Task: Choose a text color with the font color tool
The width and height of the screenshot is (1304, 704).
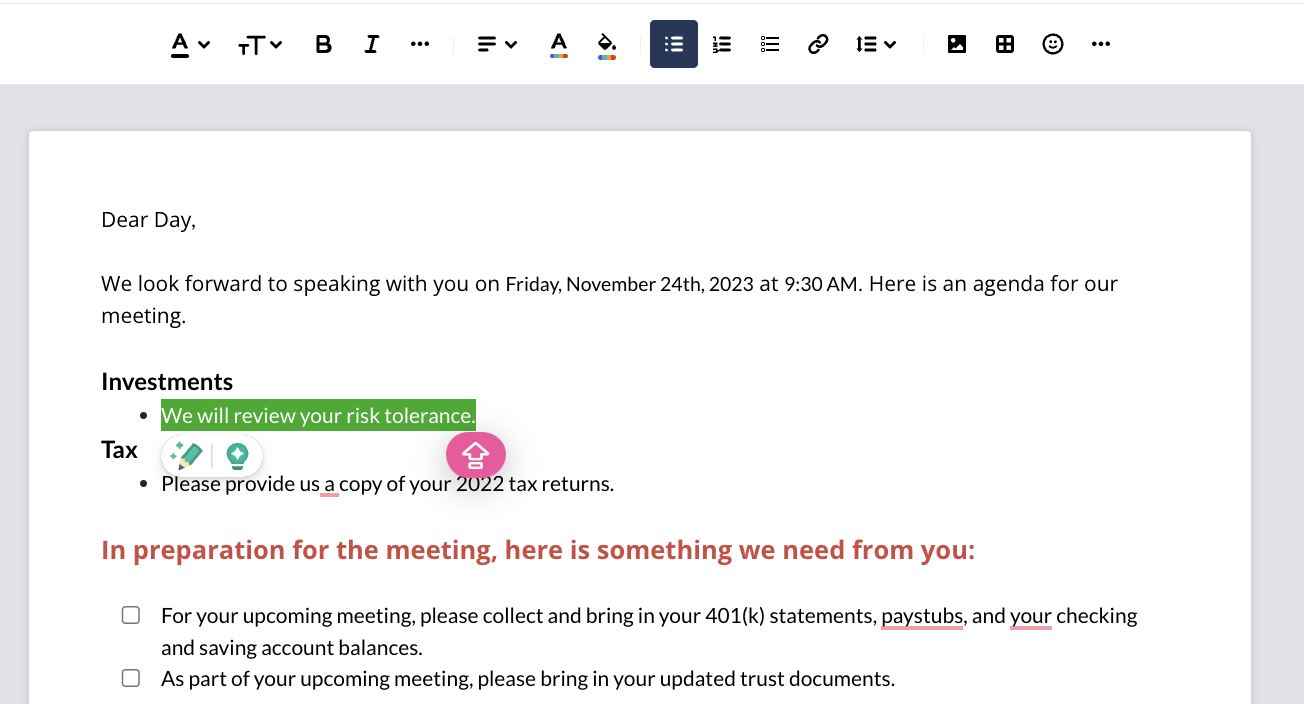Action: pos(559,44)
